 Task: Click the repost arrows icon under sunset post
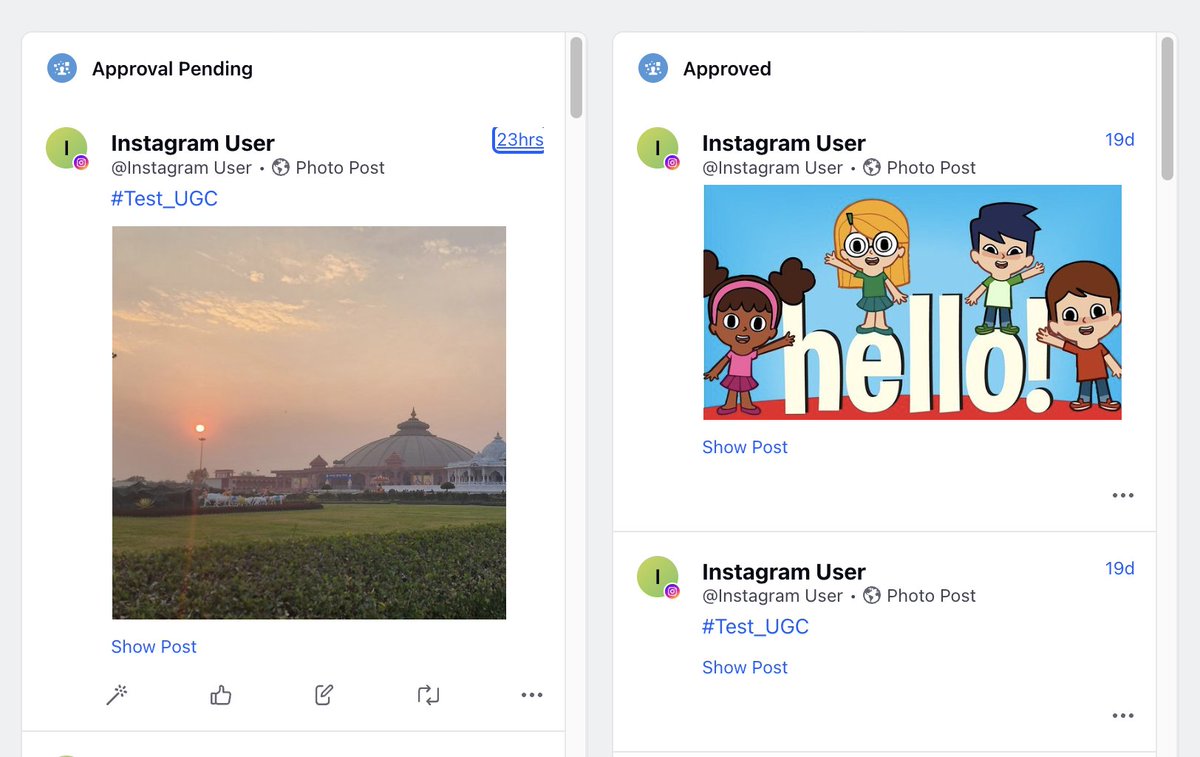pos(428,695)
